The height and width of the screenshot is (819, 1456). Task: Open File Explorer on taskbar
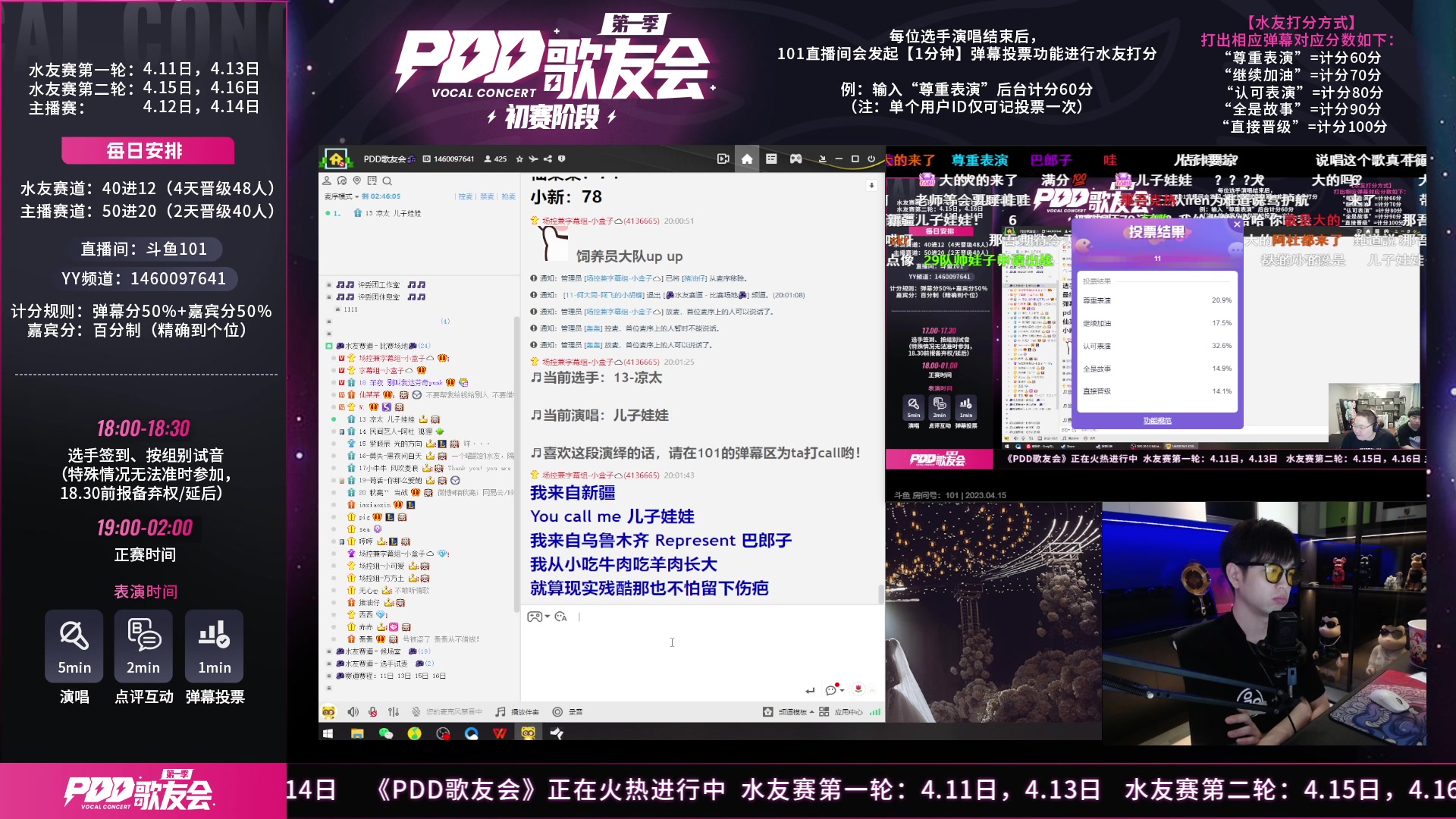357,733
